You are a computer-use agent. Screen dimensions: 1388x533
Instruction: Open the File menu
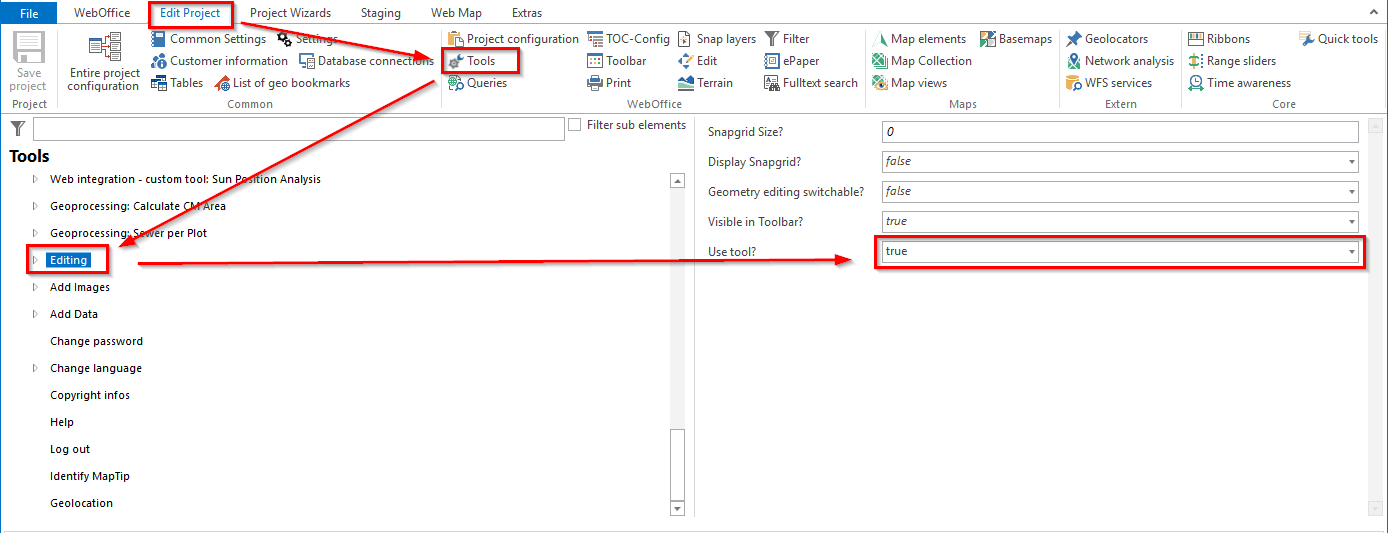pos(29,13)
